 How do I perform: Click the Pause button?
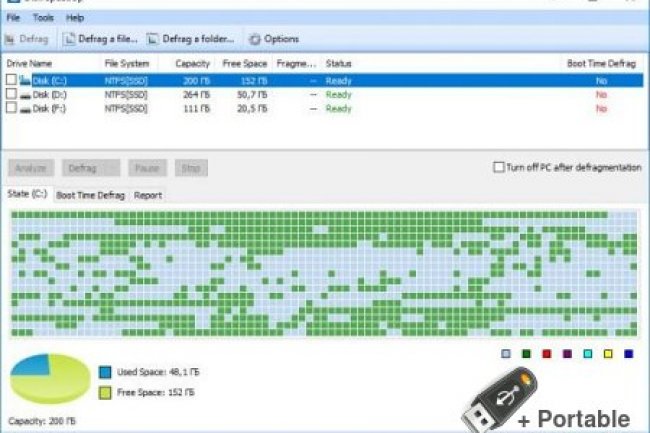pos(147,168)
